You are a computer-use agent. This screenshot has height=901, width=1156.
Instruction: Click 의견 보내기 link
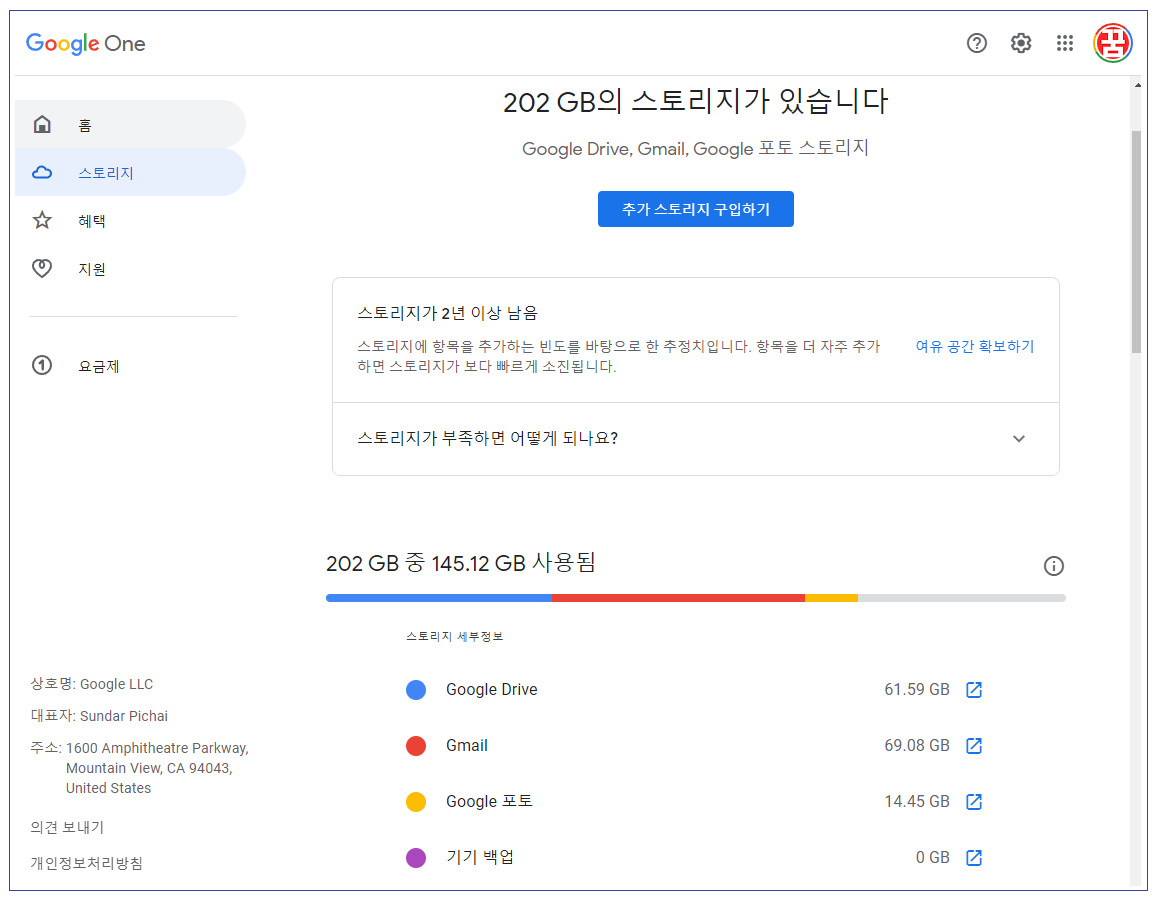coord(67,827)
